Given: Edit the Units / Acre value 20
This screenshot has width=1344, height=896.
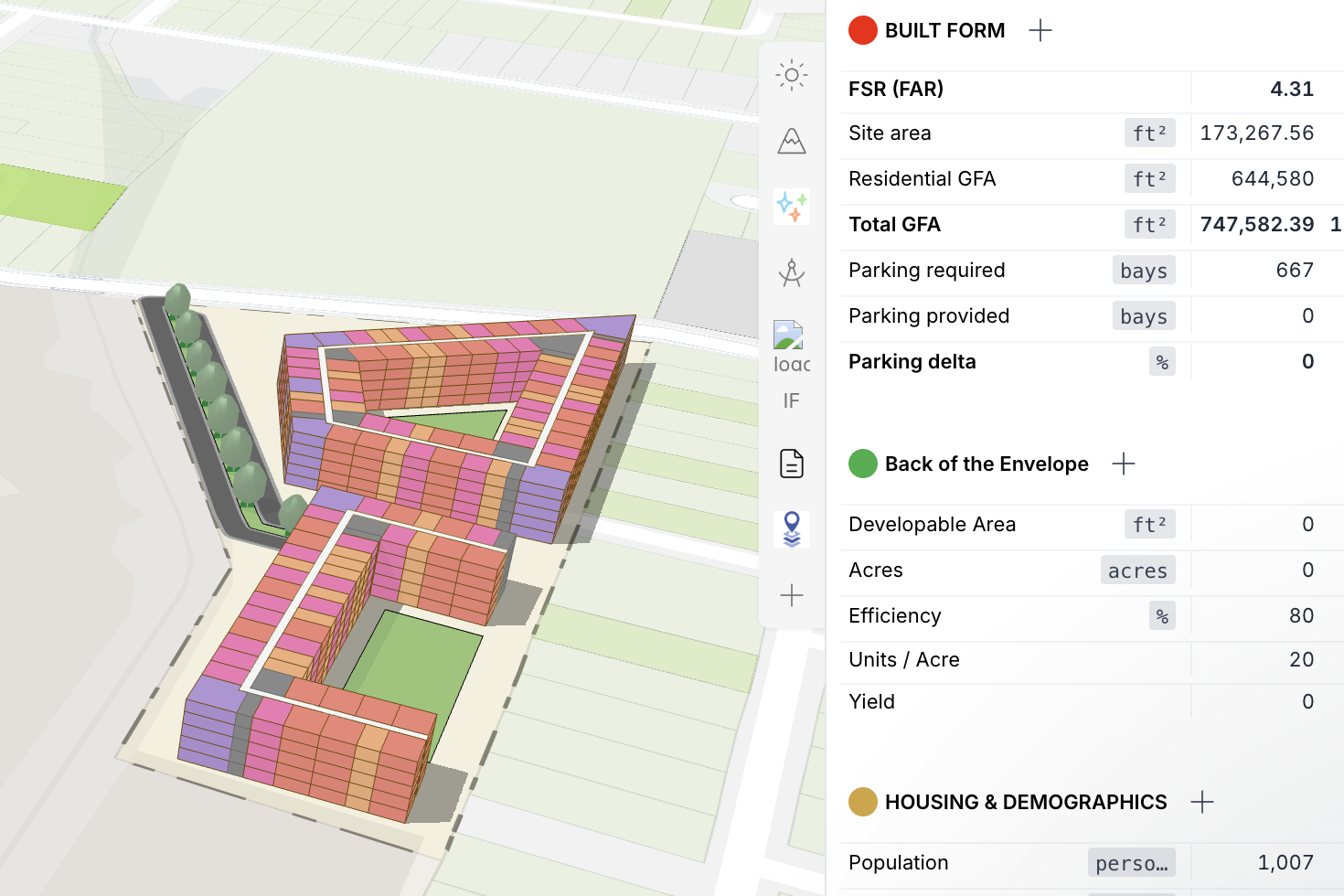Looking at the screenshot, I should pos(1301,659).
